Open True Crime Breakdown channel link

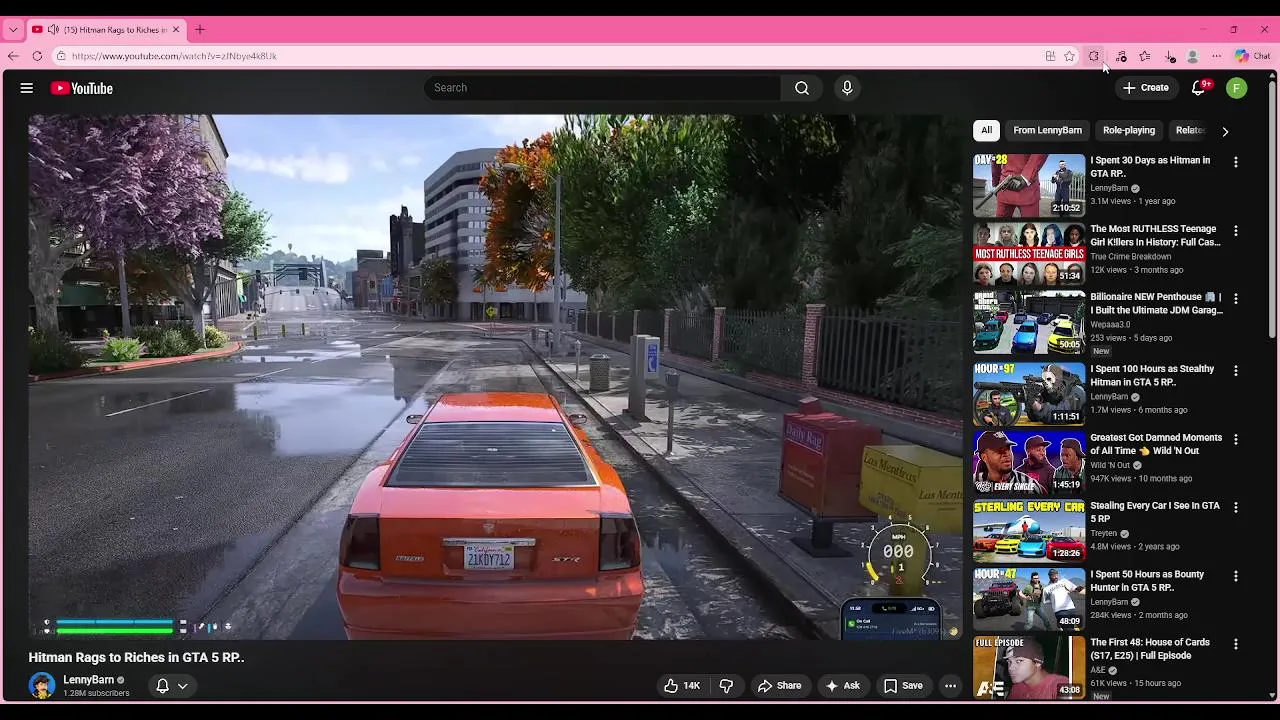[1130, 257]
